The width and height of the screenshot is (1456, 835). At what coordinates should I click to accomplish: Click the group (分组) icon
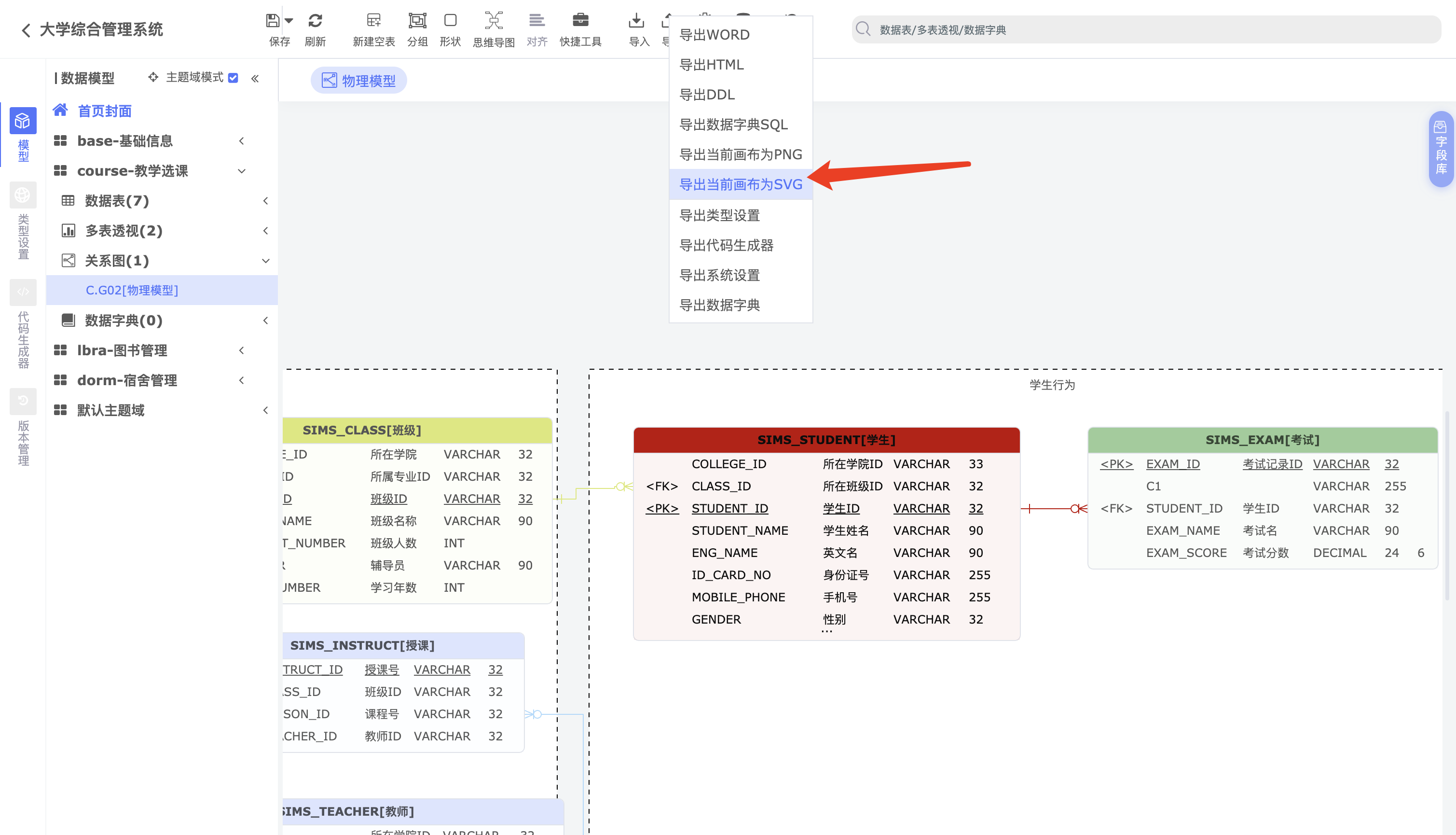click(x=417, y=21)
